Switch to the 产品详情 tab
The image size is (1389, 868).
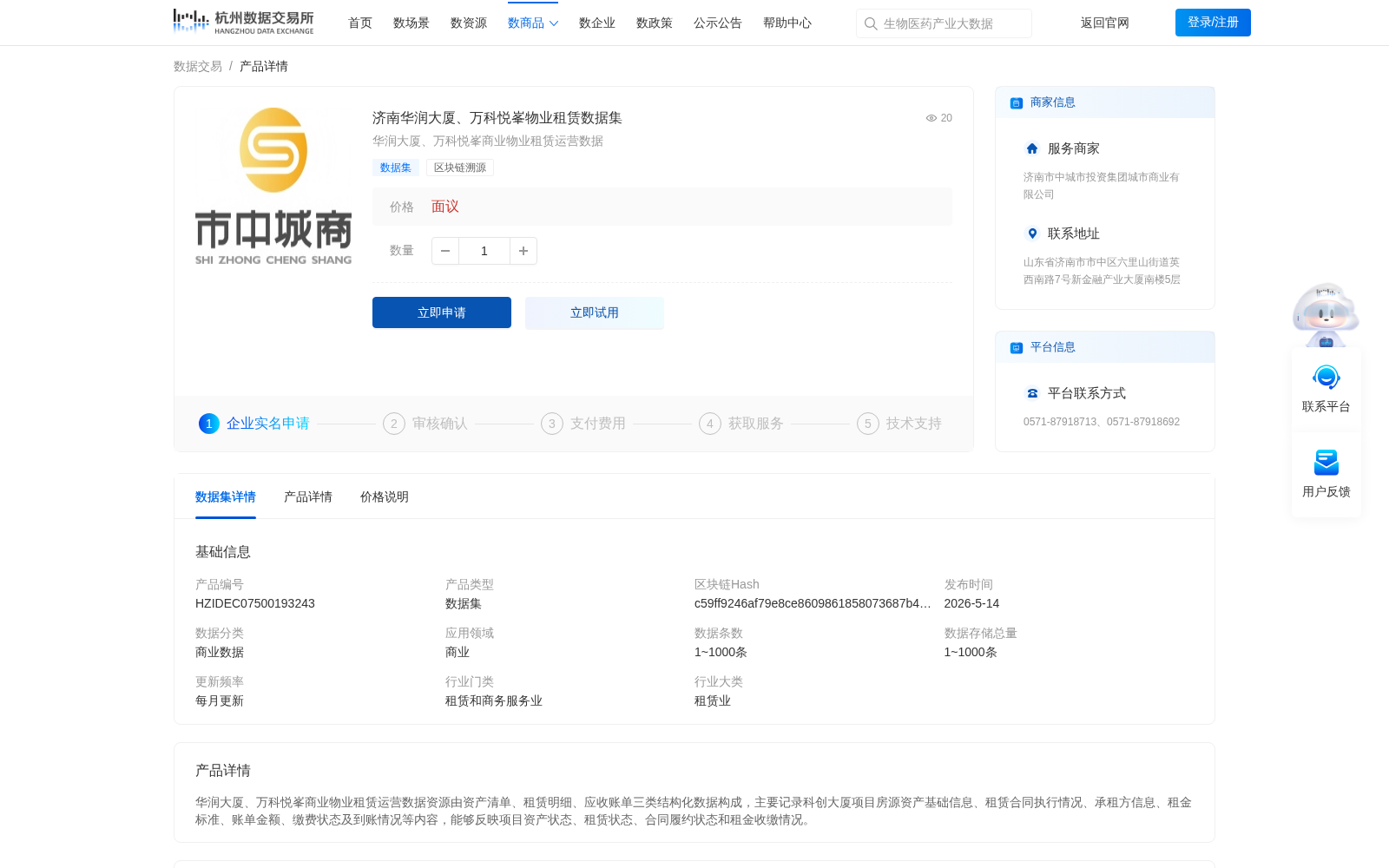click(308, 497)
